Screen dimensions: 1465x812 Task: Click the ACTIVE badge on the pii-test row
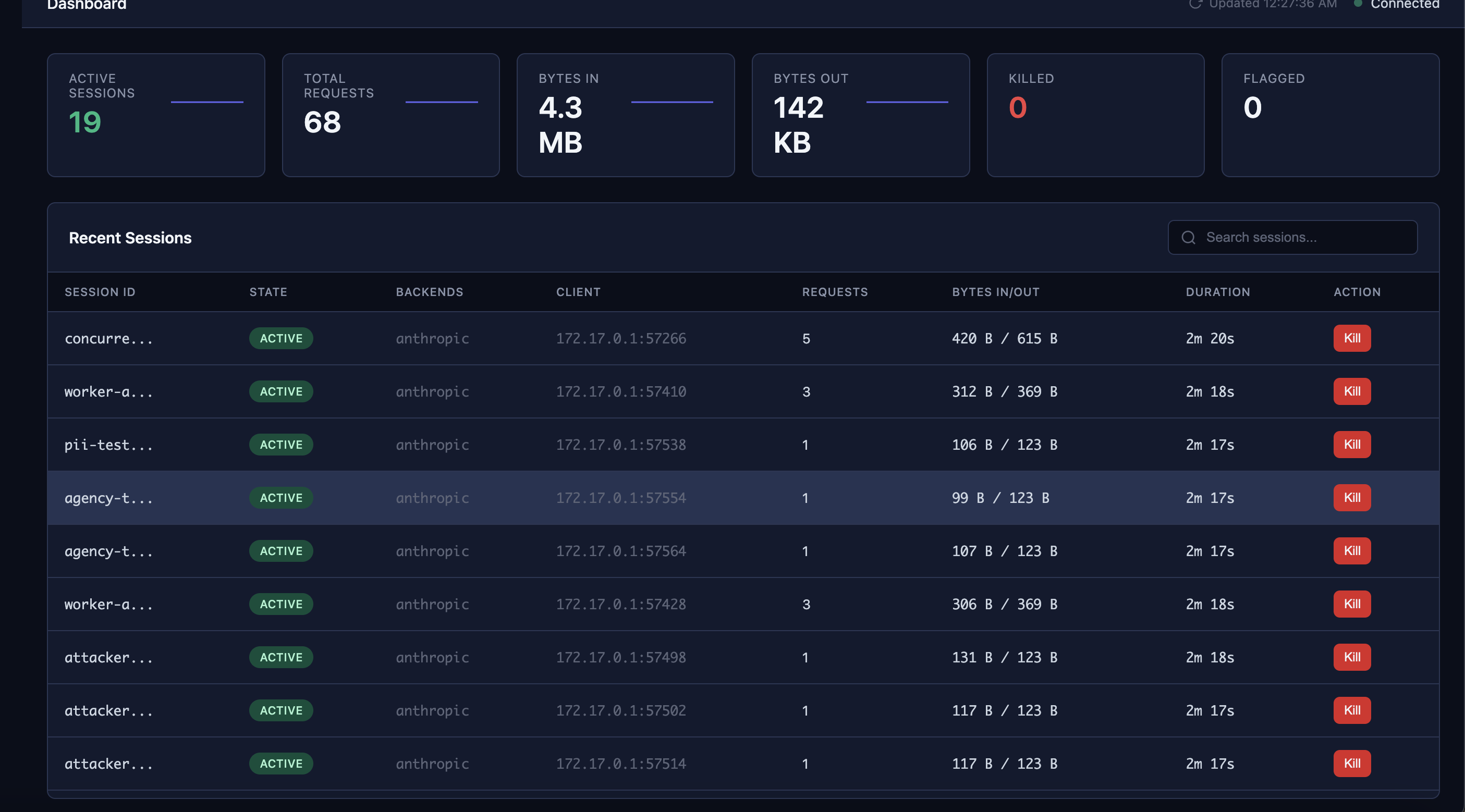pyautogui.click(x=281, y=445)
